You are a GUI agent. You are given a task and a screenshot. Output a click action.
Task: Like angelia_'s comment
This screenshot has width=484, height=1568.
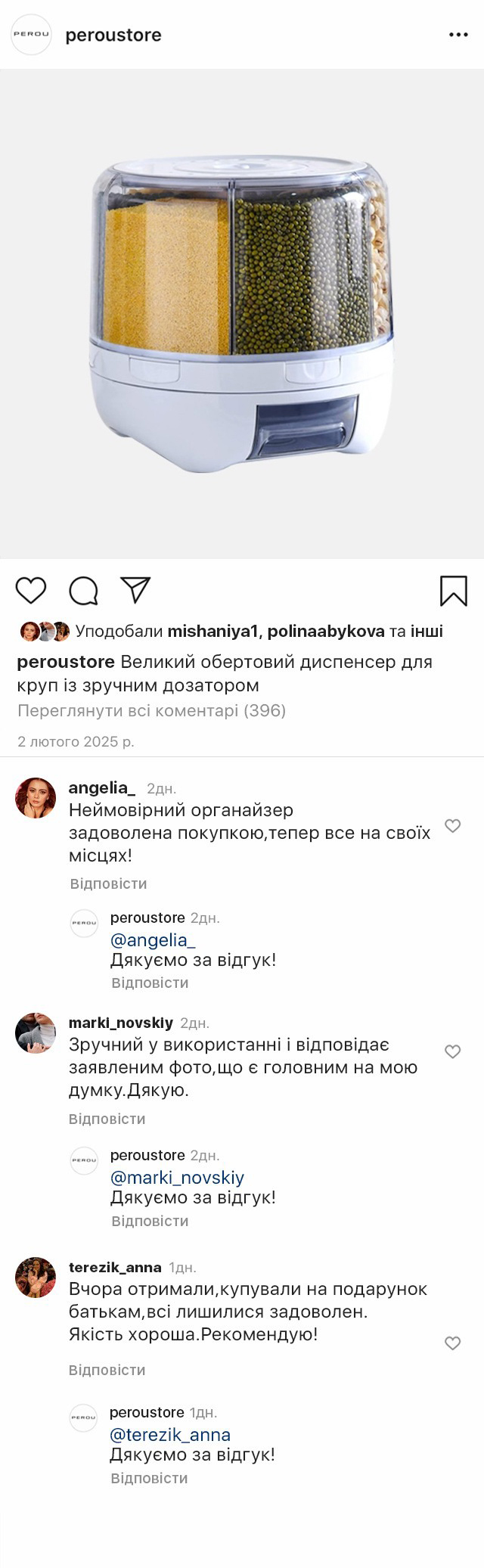tap(452, 826)
